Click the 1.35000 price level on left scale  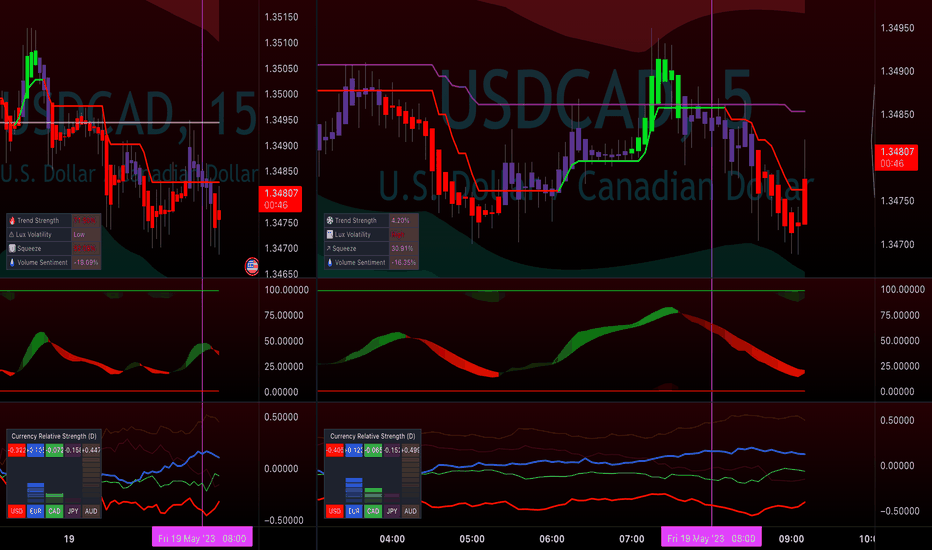(282, 94)
